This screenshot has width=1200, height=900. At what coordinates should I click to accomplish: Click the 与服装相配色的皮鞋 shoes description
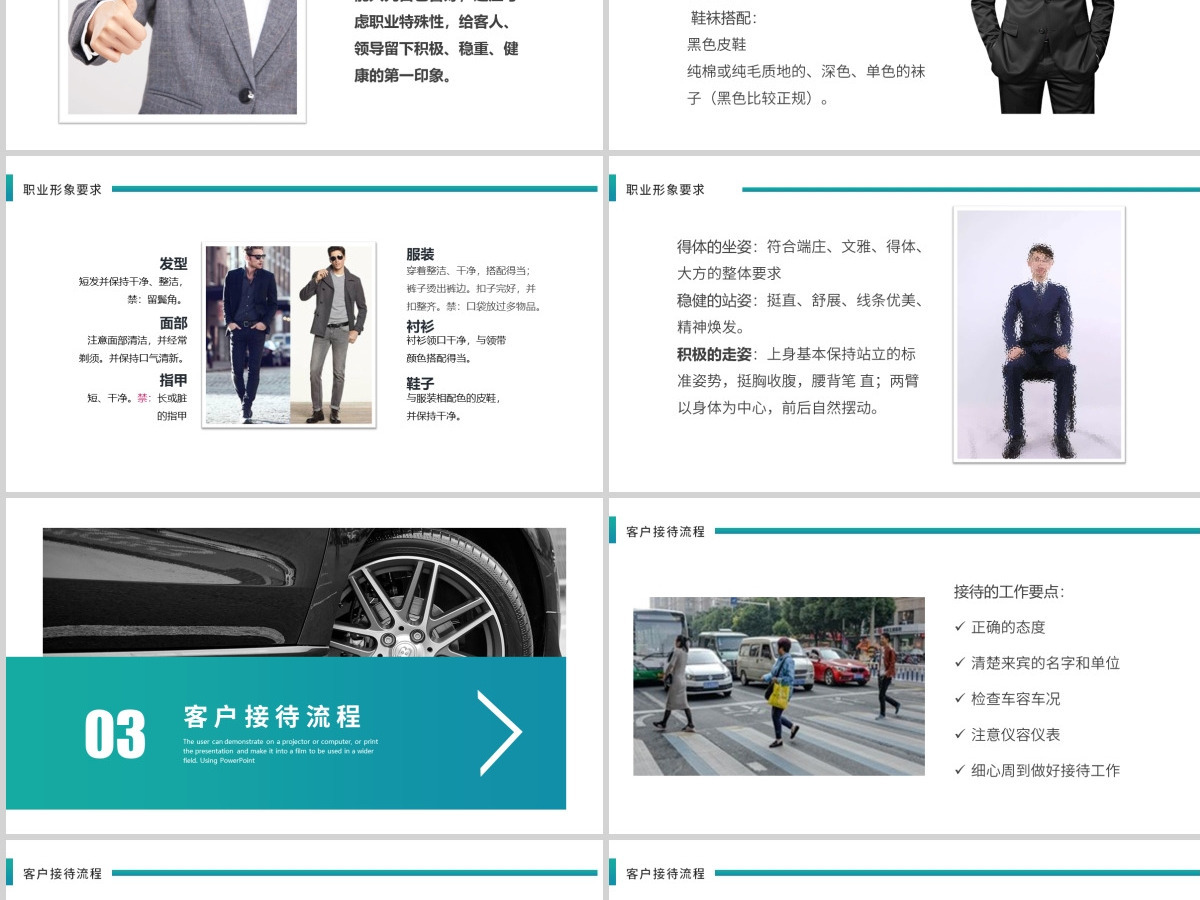(453, 406)
